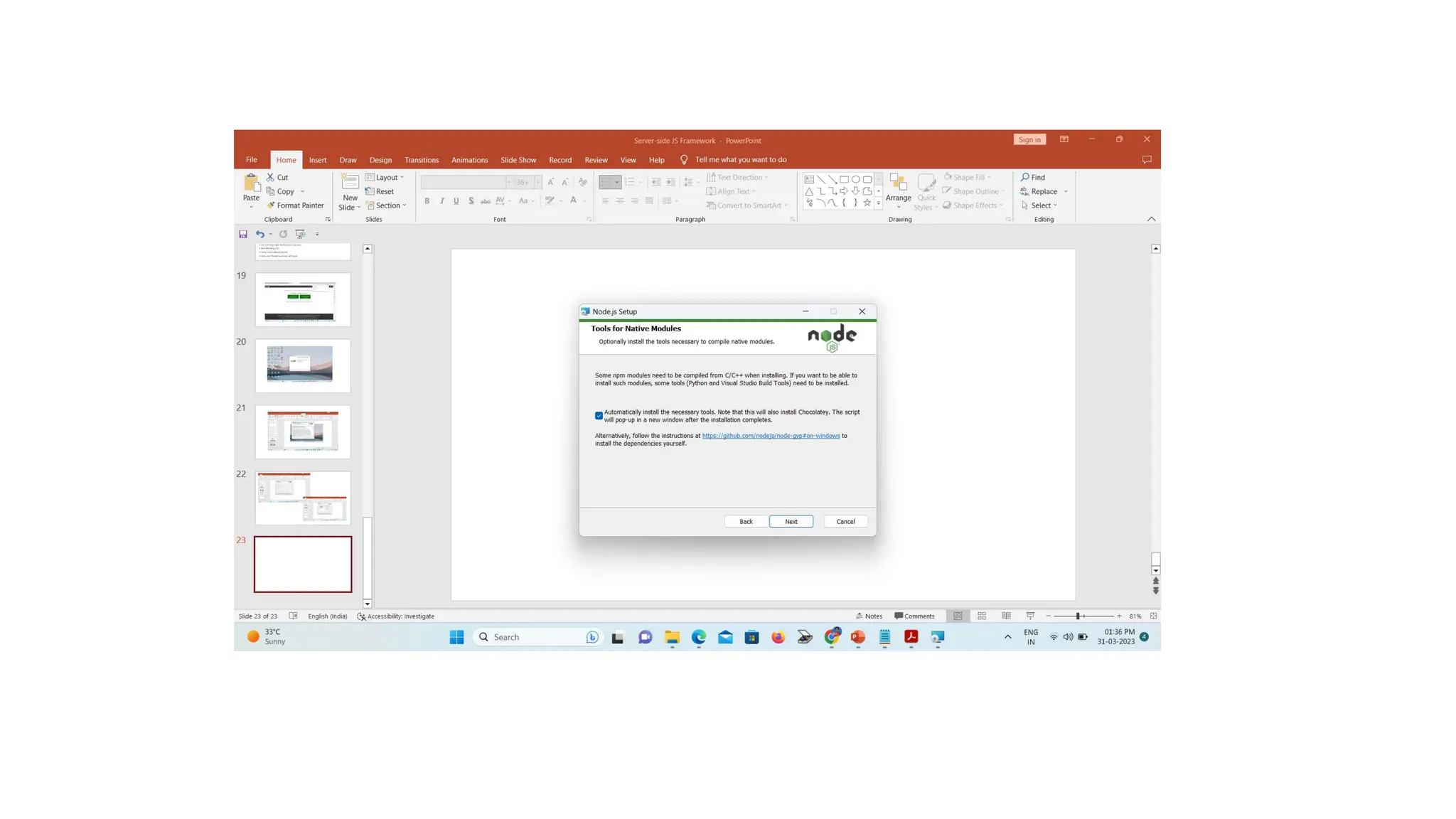The image size is (1456, 819).
Task: Expand the shapes gallery More arrow
Action: point(879,203)
